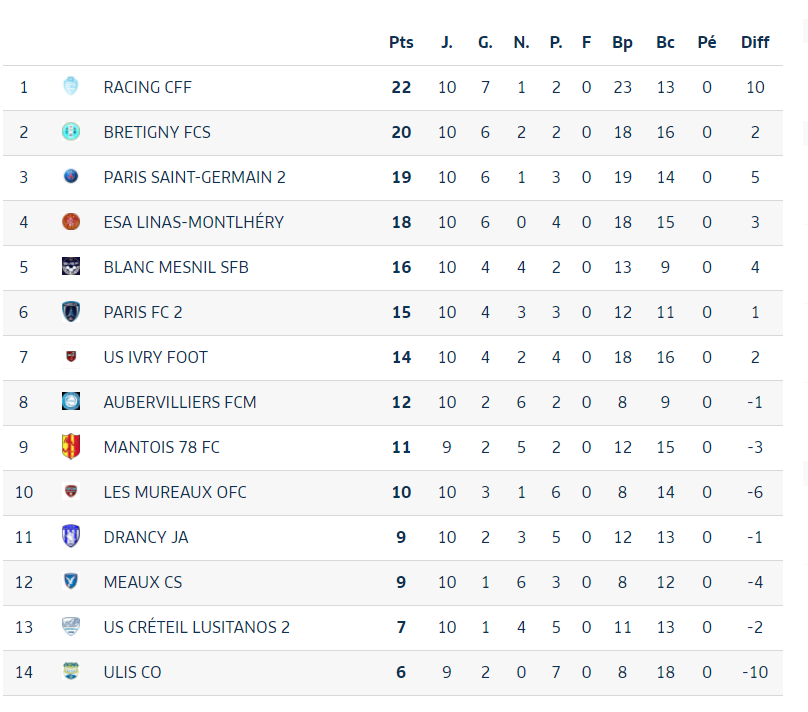Select the Aubervilliers FCM logo
Image resolution: width=808 pixels, height=712 pixels.
[x=71, y=401]
